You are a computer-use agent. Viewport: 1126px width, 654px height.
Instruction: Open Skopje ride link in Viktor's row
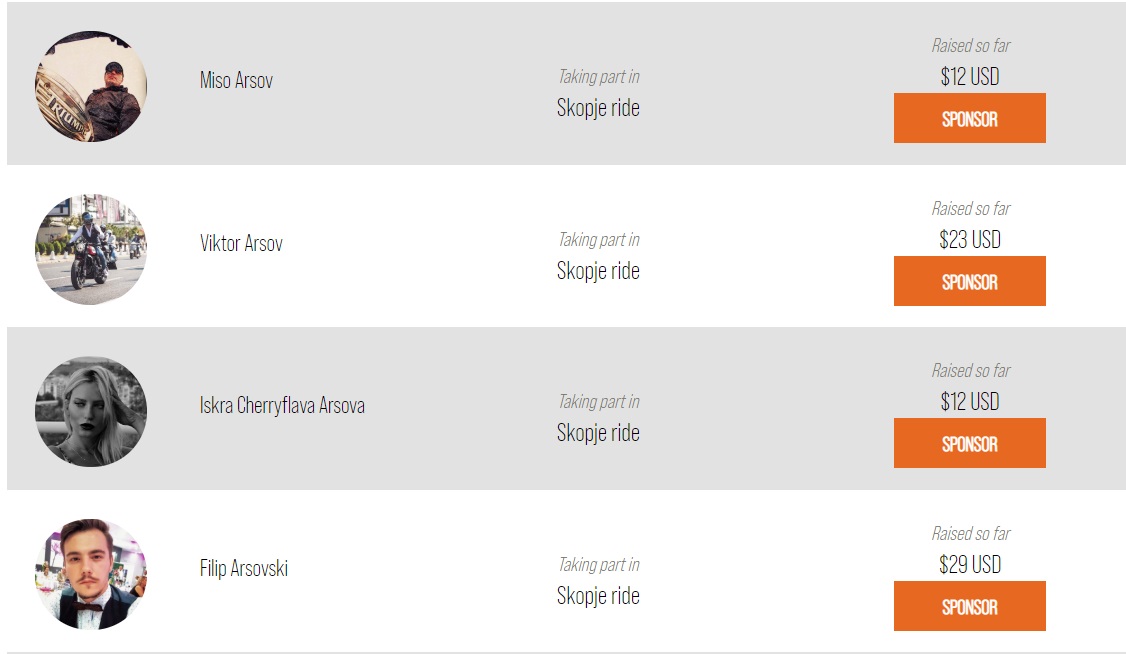click(598, 271)
